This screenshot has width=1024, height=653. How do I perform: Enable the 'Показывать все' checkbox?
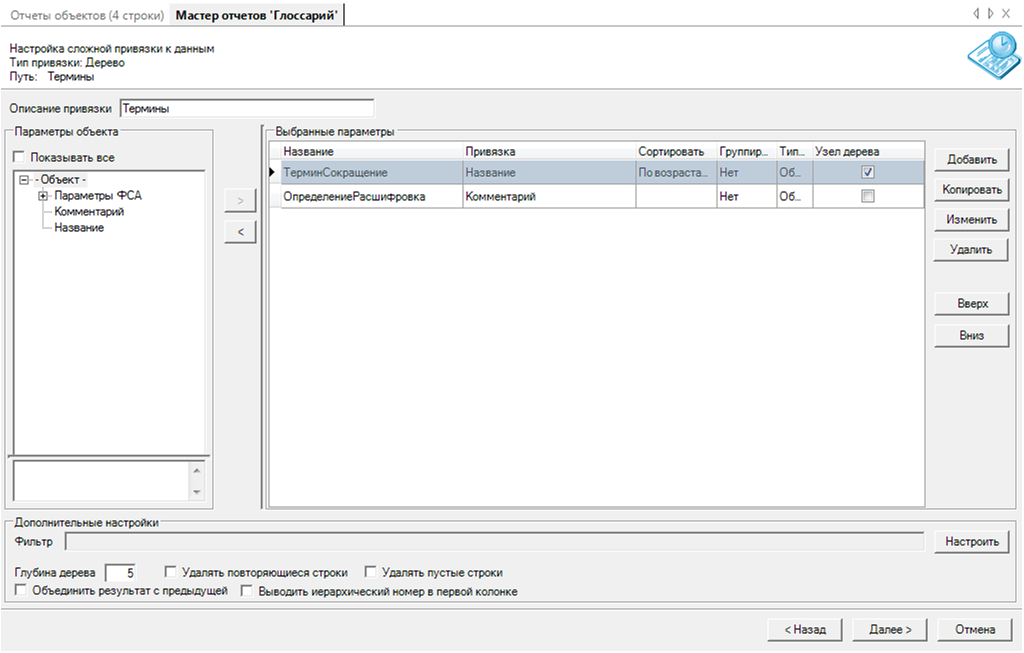pos(19,157)
